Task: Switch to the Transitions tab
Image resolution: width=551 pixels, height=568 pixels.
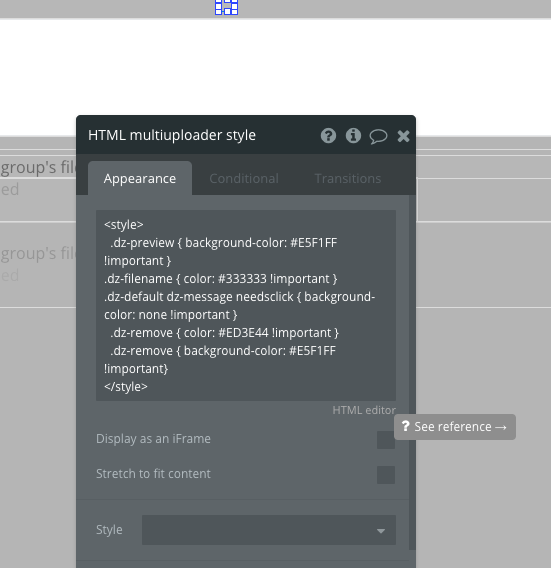Action: pos(348,179)
